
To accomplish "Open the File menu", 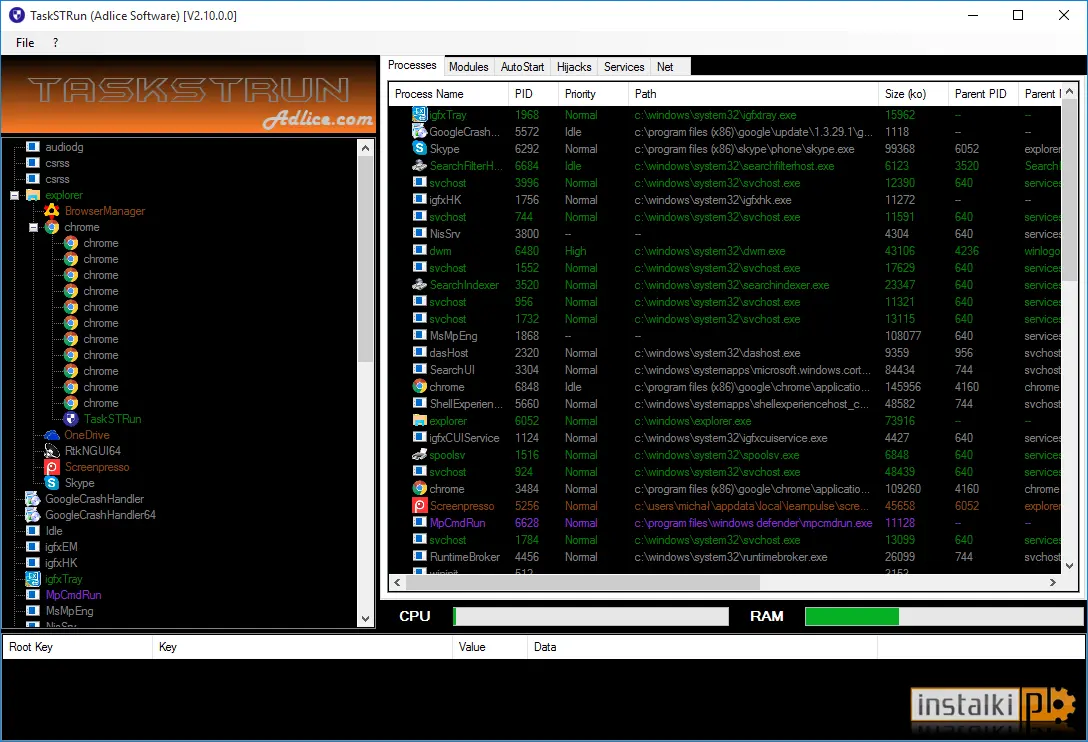I will tap(25, 42).
